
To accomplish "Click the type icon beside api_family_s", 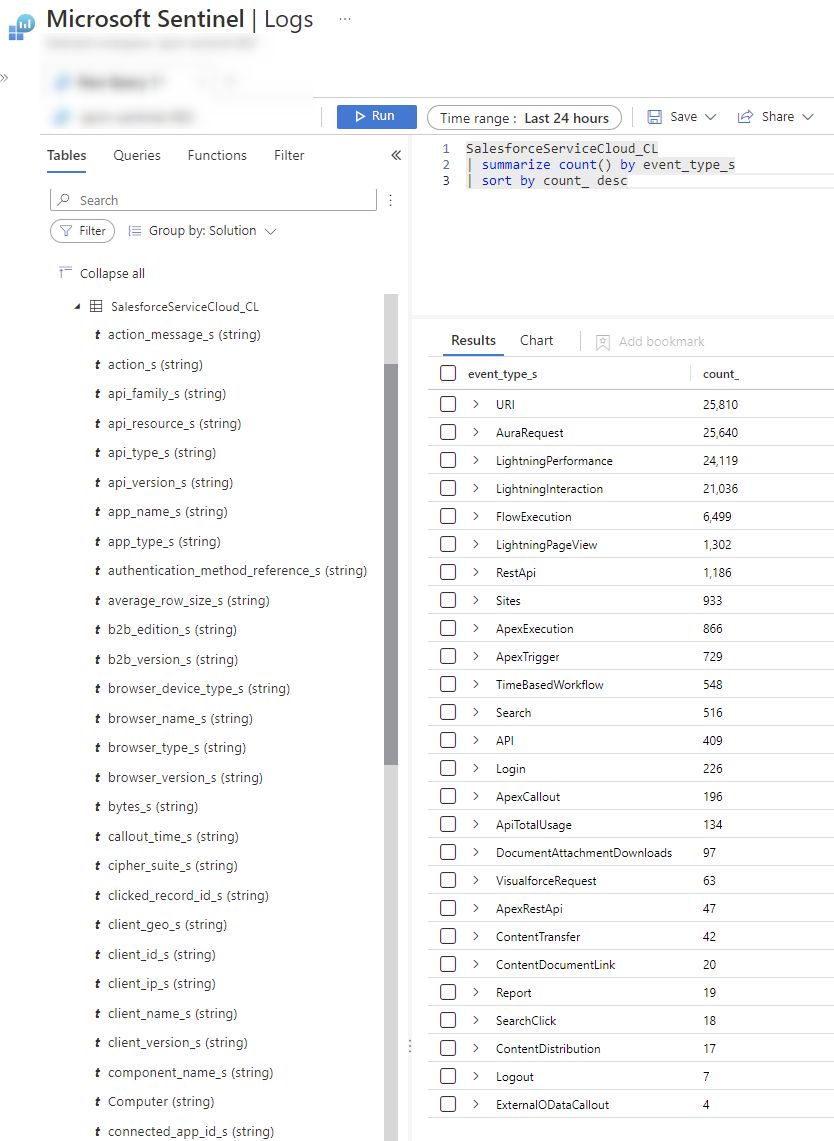I will (98, 394).
